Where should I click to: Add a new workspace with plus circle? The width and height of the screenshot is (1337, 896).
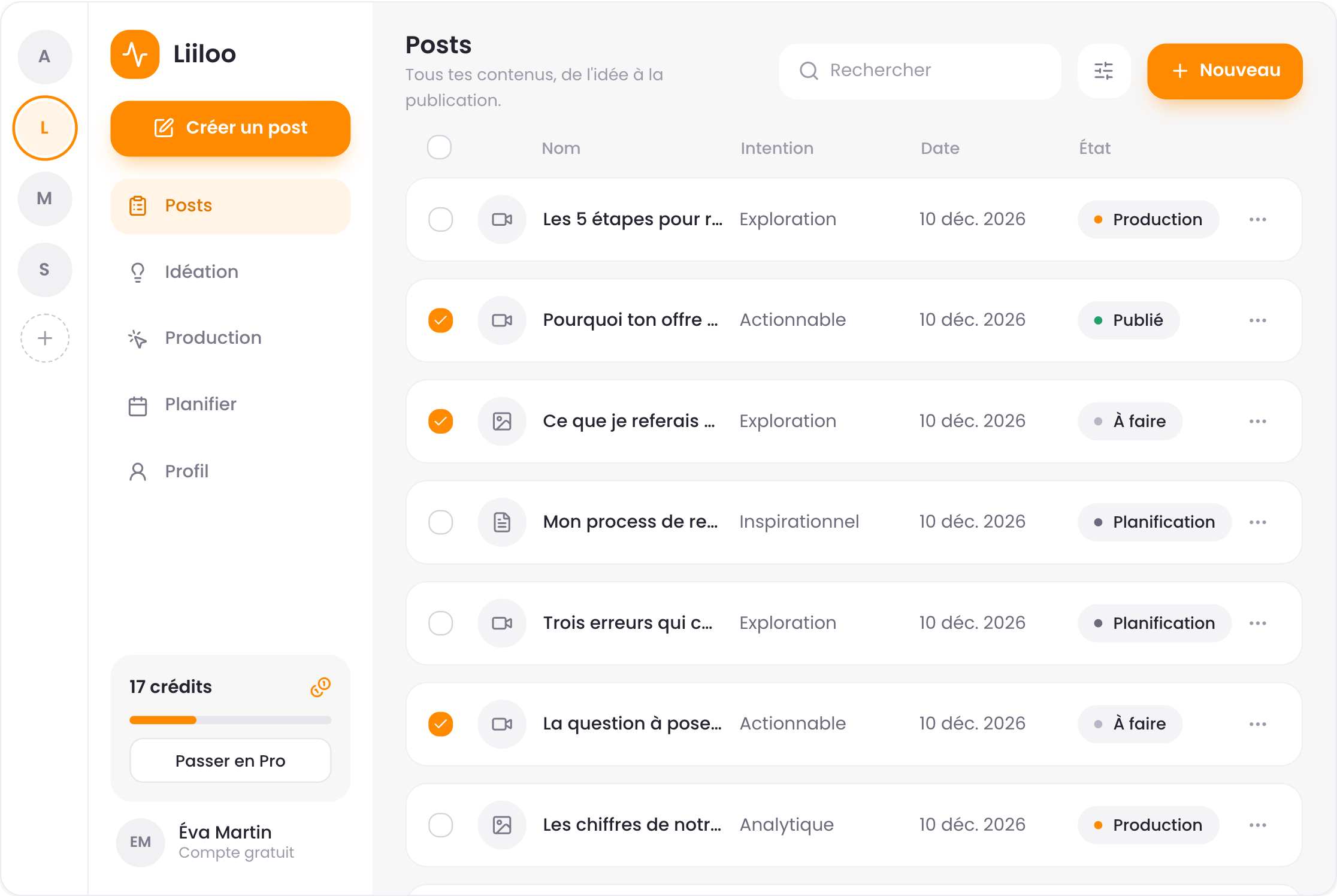tap(45, 338)
